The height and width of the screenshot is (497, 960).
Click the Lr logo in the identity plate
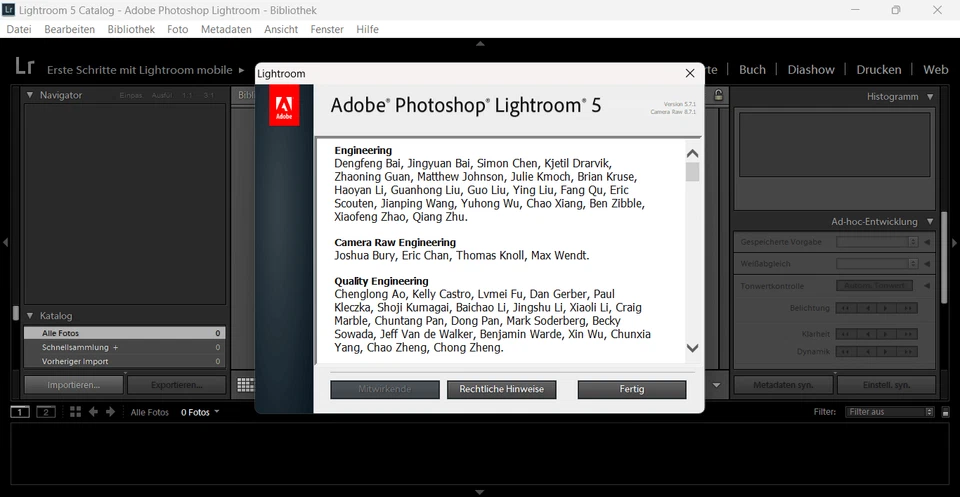click(x=24, y=66)
